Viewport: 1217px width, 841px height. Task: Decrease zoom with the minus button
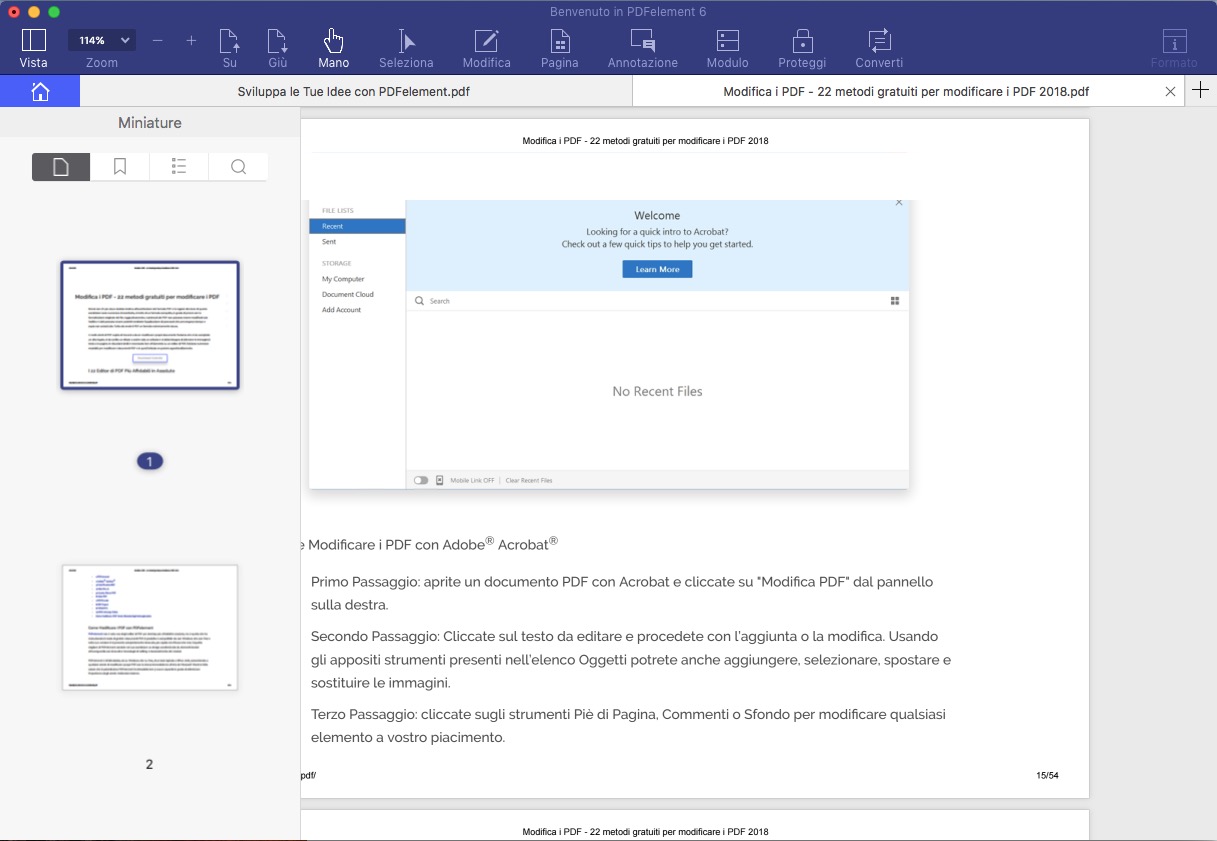pyautogui.click(x=157, y=40)
